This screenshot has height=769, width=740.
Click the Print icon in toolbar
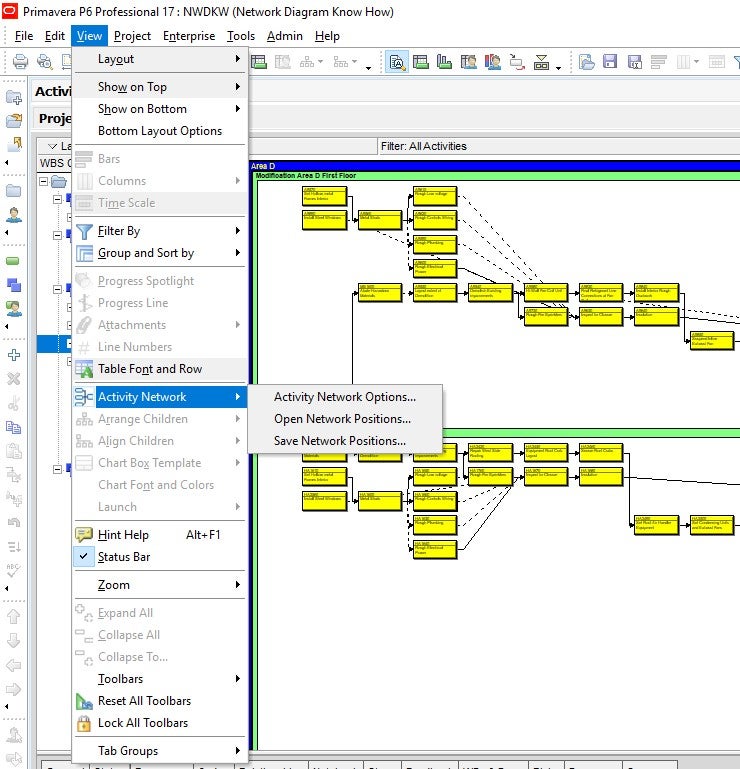(x=20, y=62)
